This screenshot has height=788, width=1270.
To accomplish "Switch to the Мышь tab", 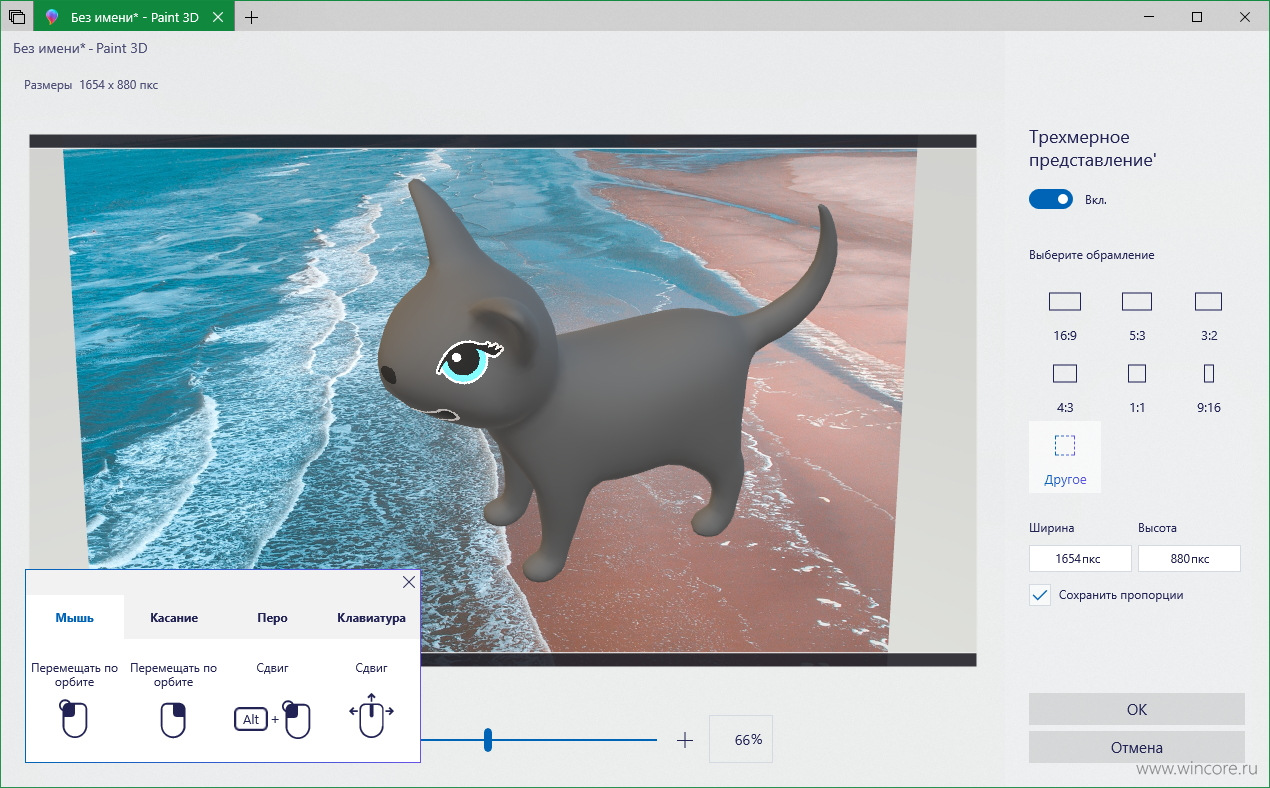I will click(75, 617).
